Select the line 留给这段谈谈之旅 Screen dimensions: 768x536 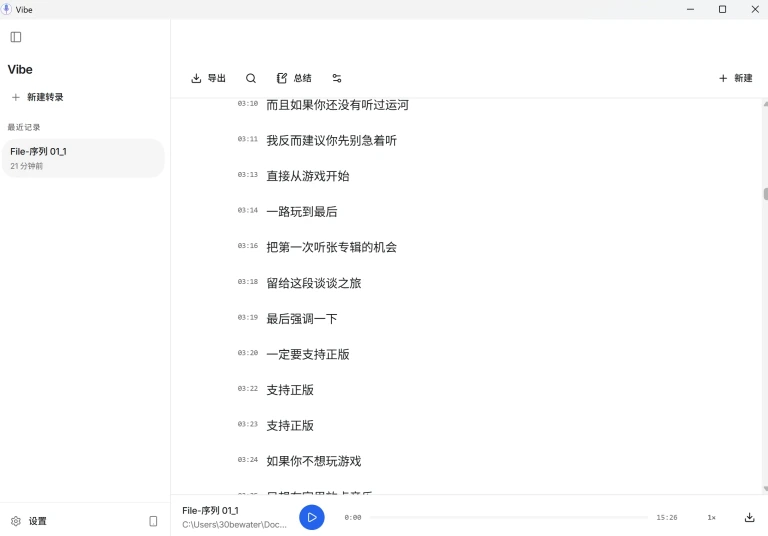[313, 283]
